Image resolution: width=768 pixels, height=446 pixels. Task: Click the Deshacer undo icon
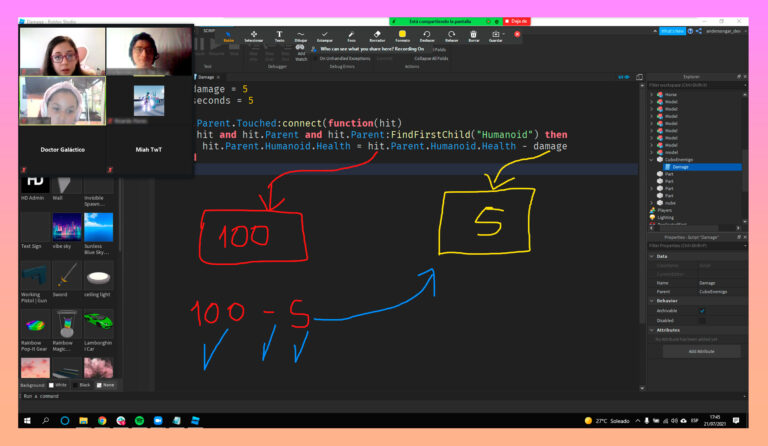click(426, 35)
